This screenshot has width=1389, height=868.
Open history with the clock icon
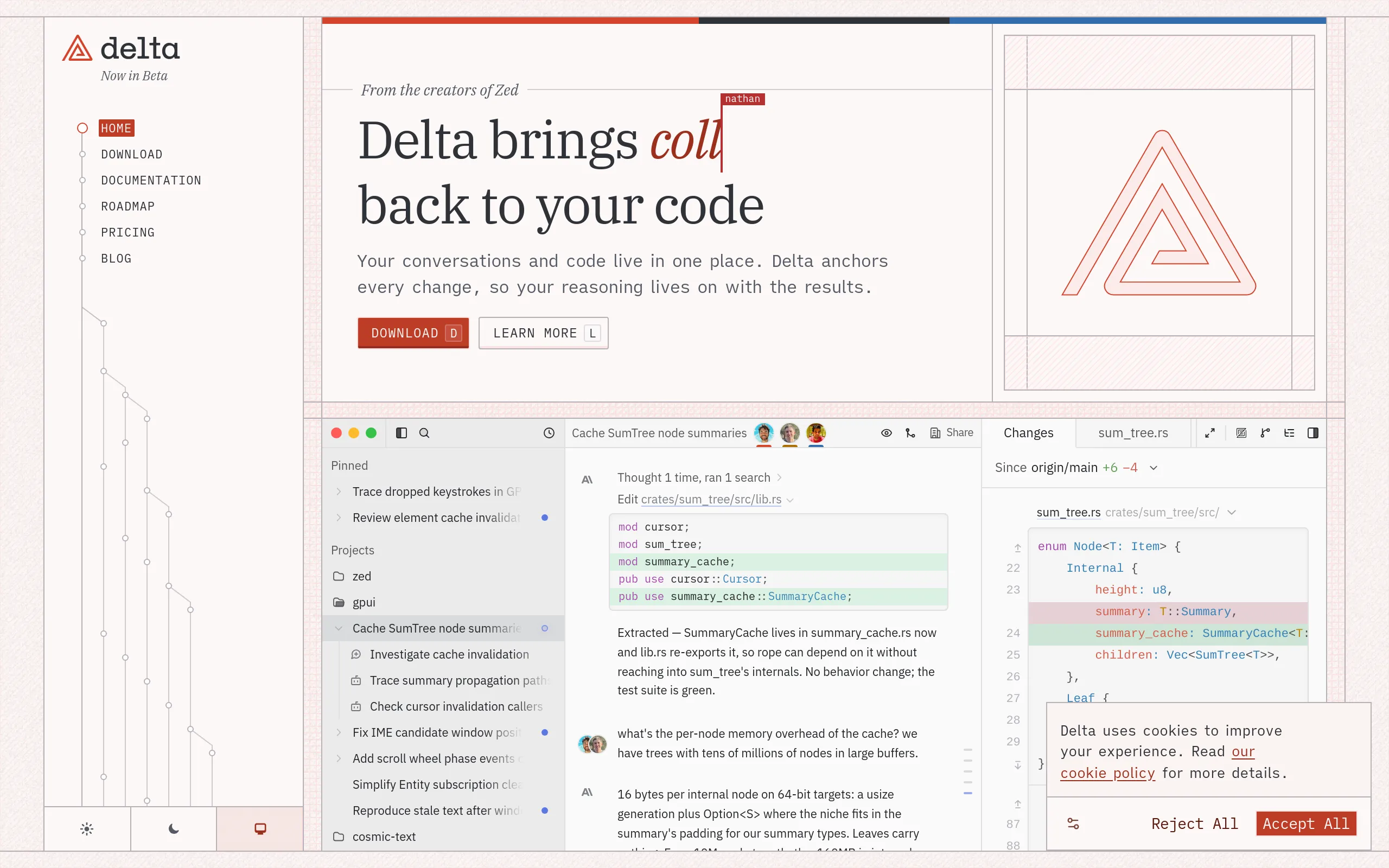tap(549, 433)
